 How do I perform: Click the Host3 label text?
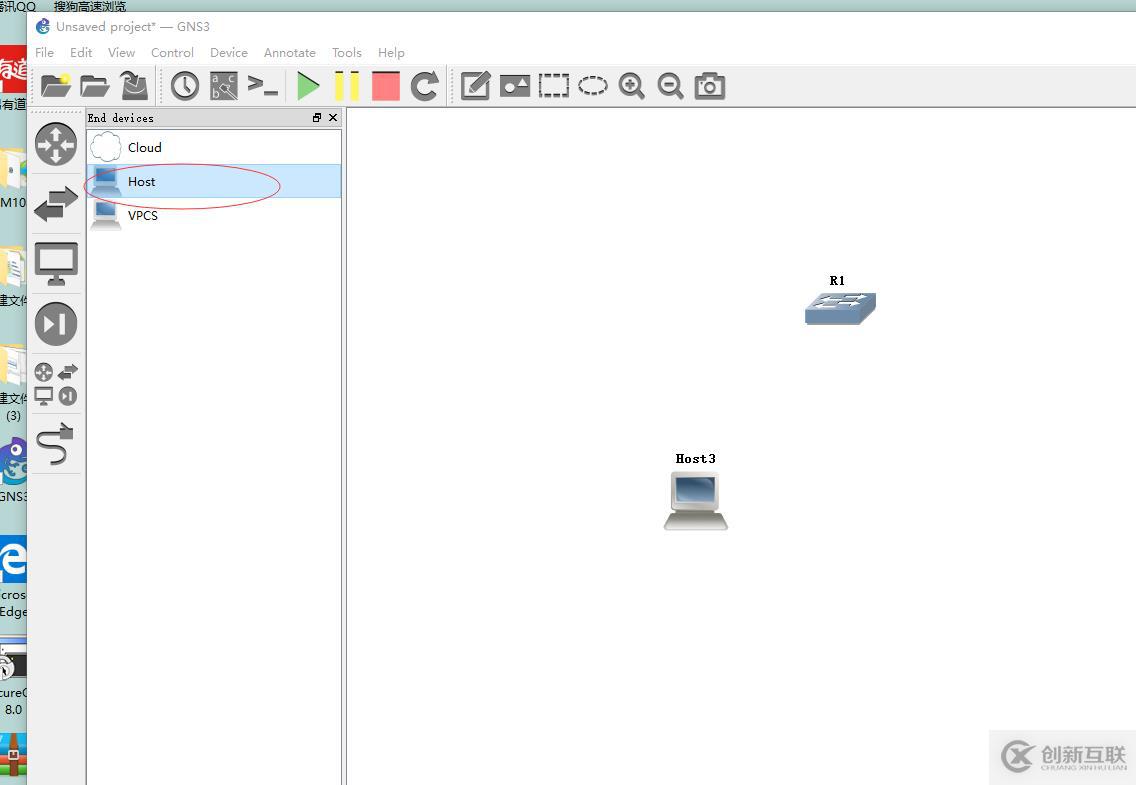[696, 458]
